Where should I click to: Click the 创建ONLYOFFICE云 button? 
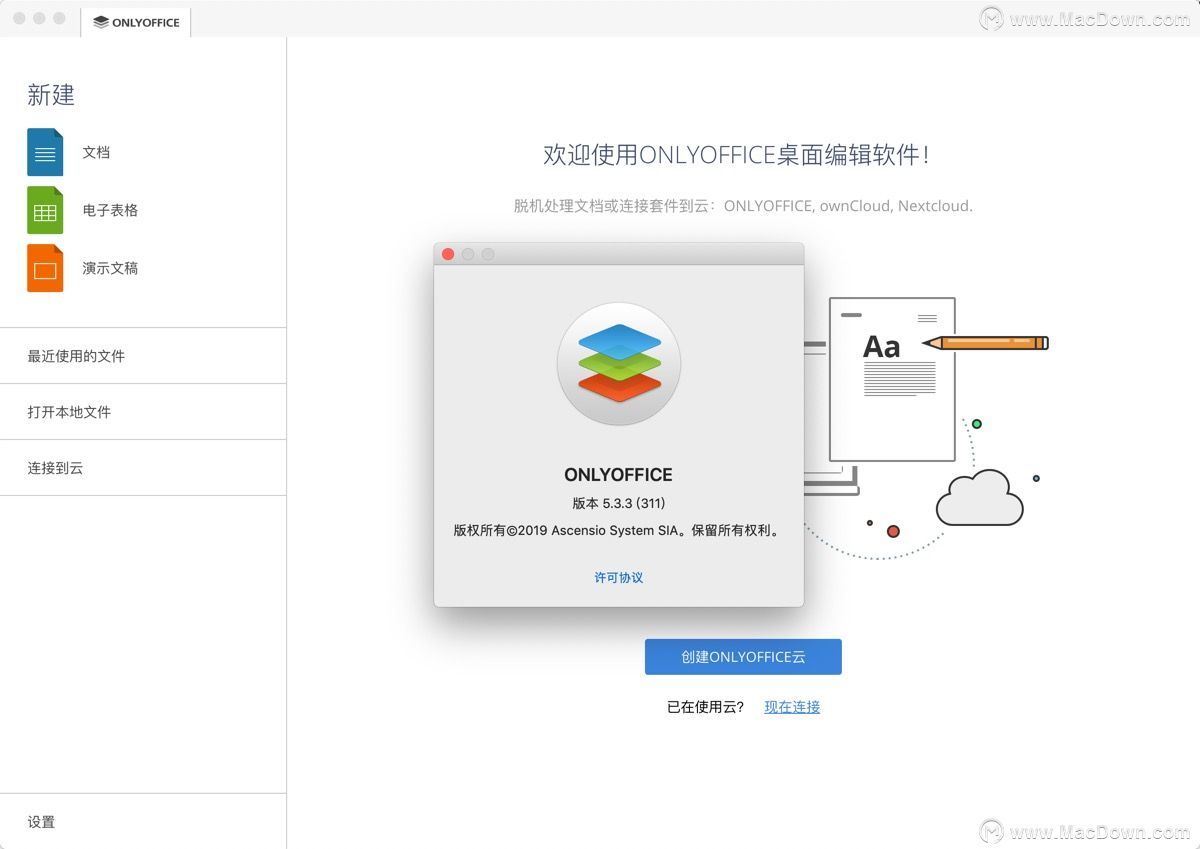click(743, 657)
